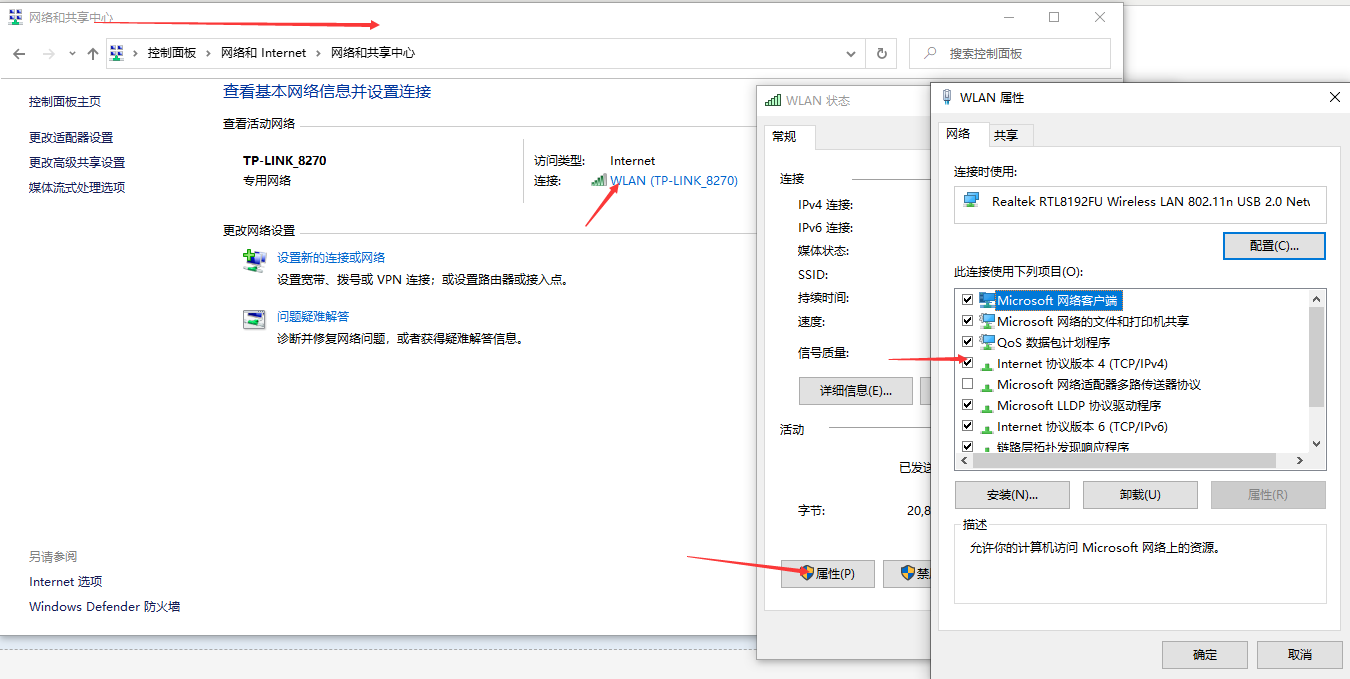Open the address bar history dropdown
This screenshot has height=679, width=1350.
851,53
